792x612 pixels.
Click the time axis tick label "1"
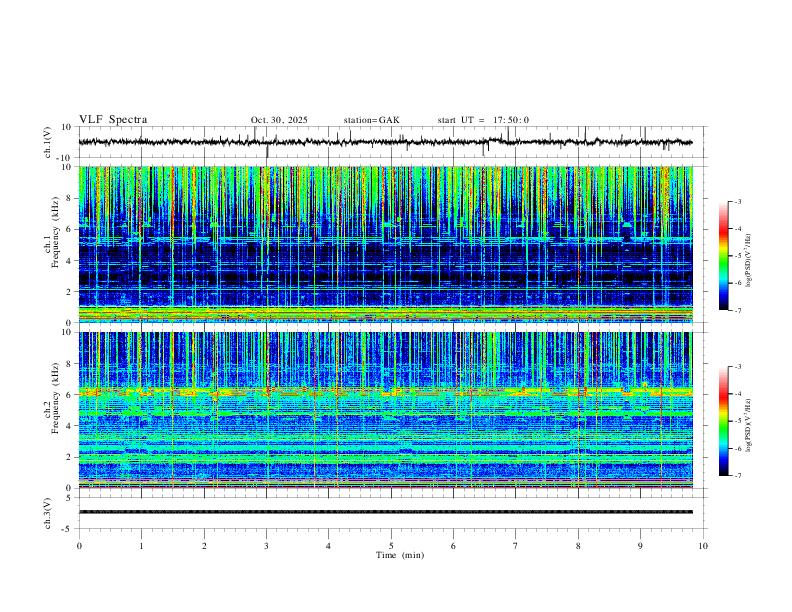[x=141, y=546]
